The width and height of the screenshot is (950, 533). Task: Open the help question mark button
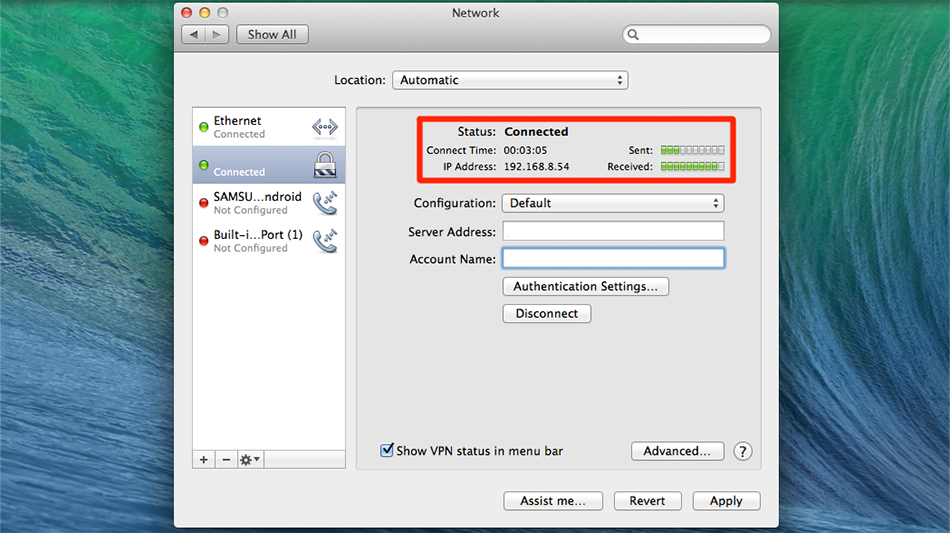point(742,451)
